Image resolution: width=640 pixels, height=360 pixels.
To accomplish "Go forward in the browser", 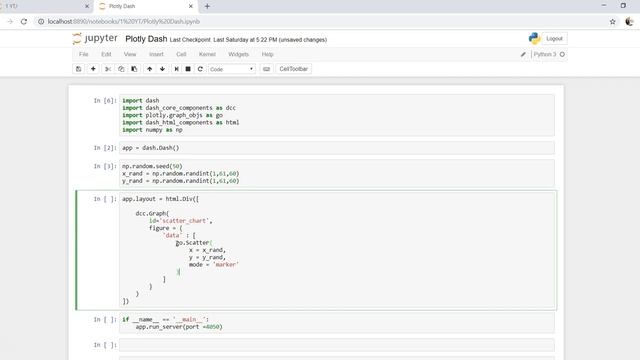I will (x=10, y=22).
